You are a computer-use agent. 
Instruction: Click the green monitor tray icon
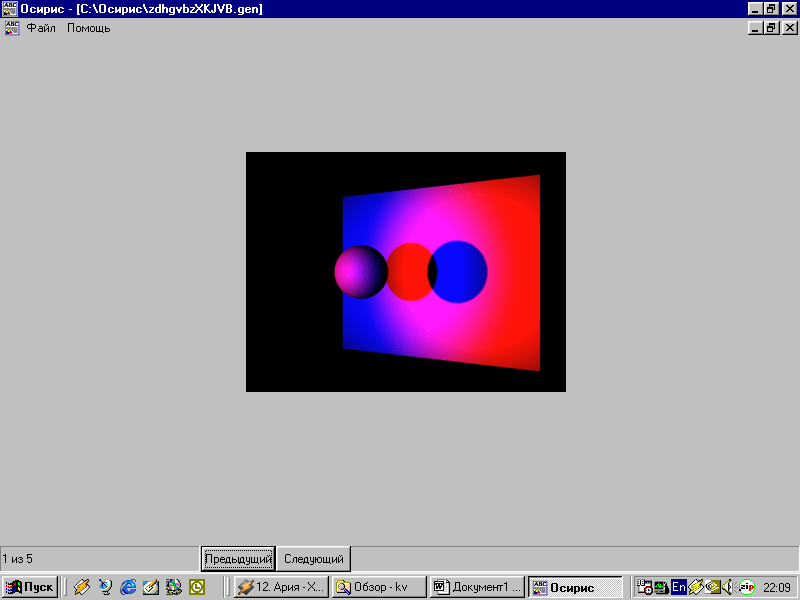pyautogui.click(x=662, y=587)
